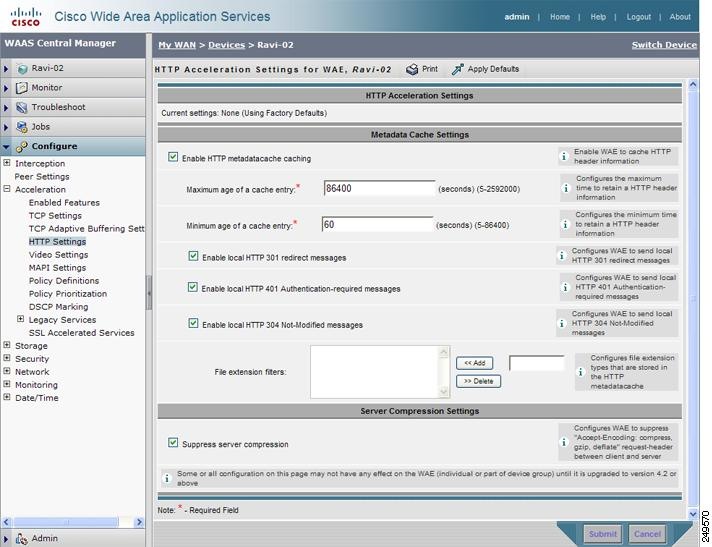Click the Logout link
Viewport: 712px width, 547px height.
click(638, 17)
